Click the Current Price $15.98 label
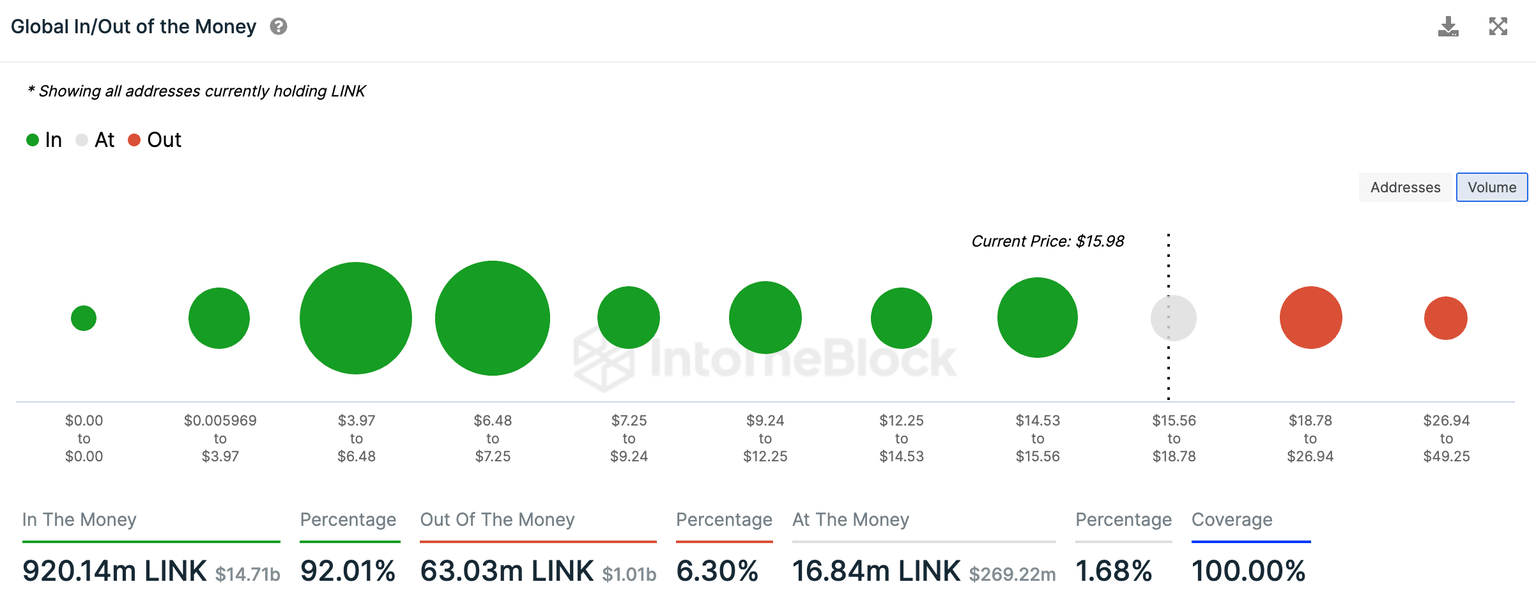The image size is (1536, 607). click(x=1047, y=241)
